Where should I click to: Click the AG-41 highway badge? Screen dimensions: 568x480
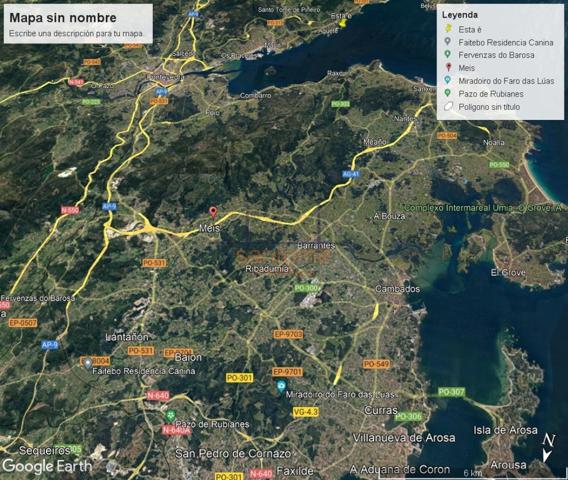[351, 174]
